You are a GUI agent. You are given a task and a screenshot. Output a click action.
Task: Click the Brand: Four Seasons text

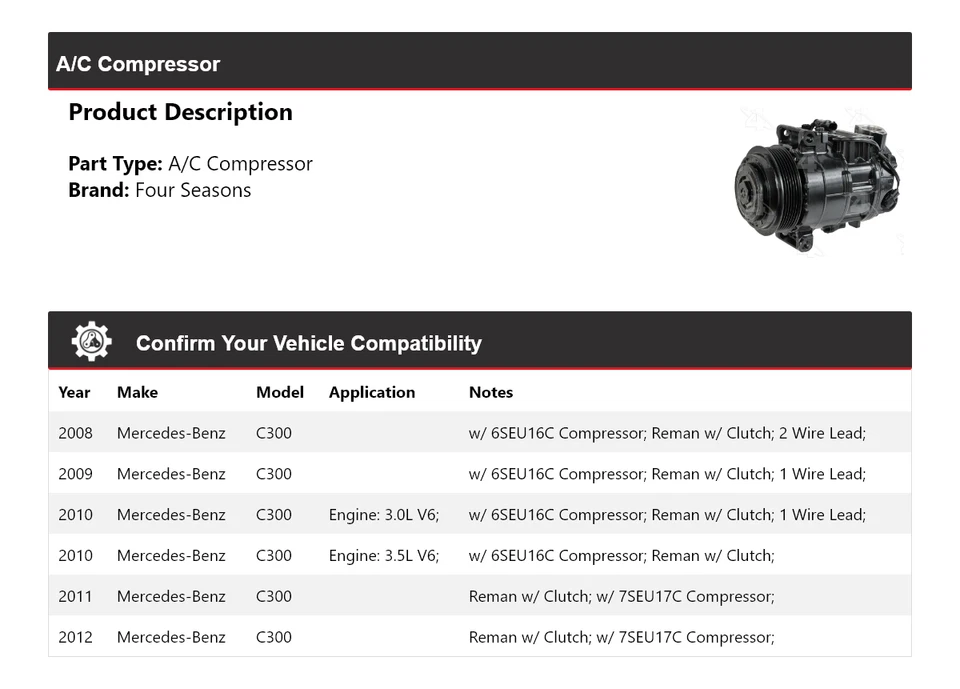159,190
